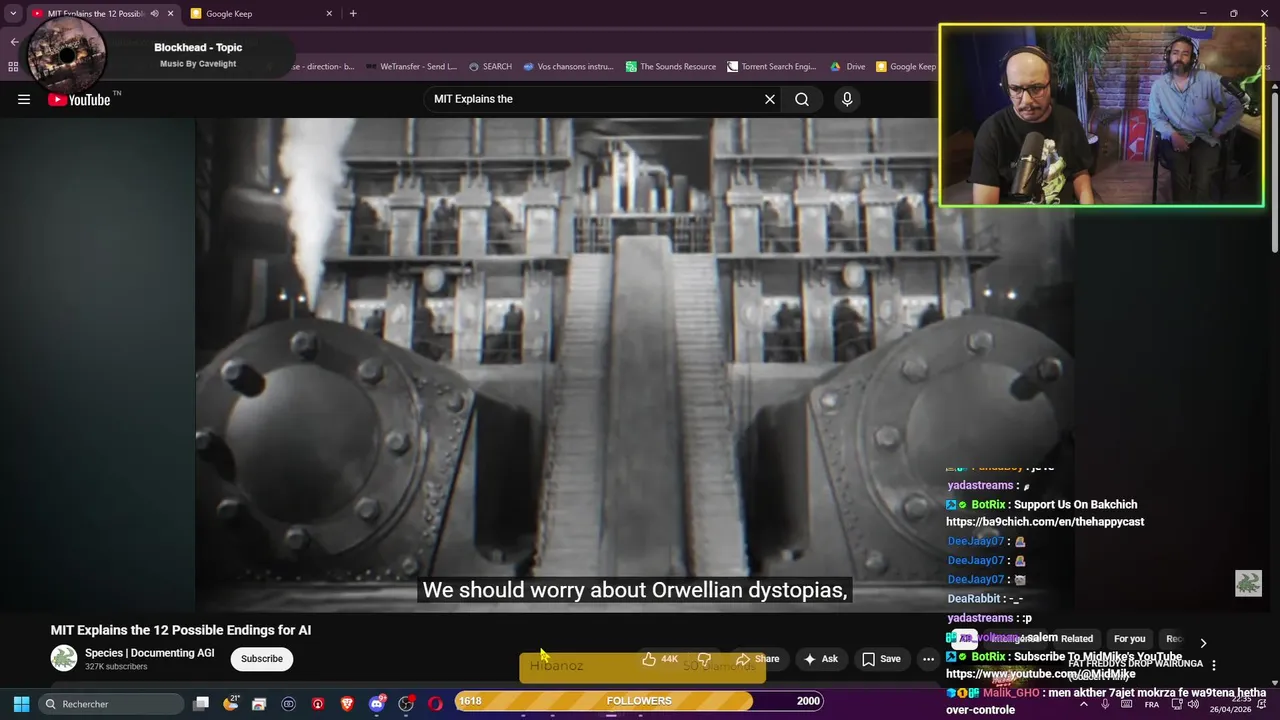Open Discord from the taskbar
Screen dimensions: 1280x720
coord(377,704)
